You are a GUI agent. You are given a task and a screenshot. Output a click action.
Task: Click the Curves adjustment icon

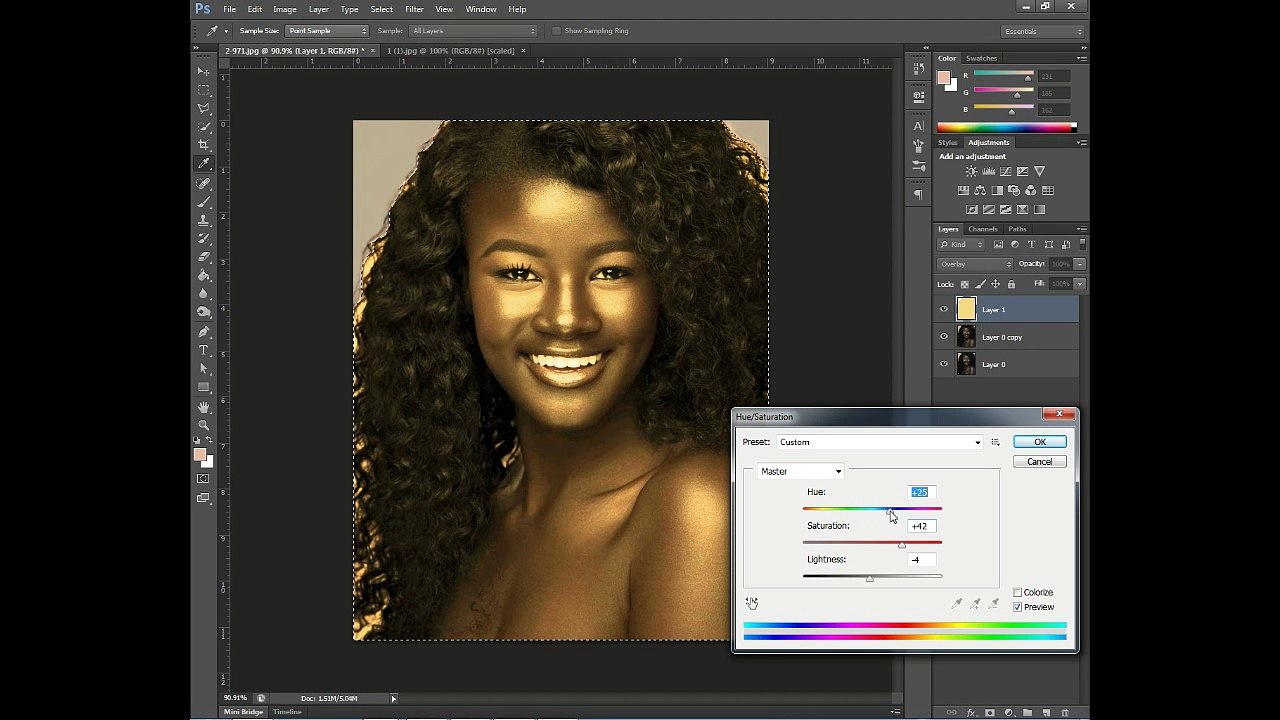[x=1005, y=172]
